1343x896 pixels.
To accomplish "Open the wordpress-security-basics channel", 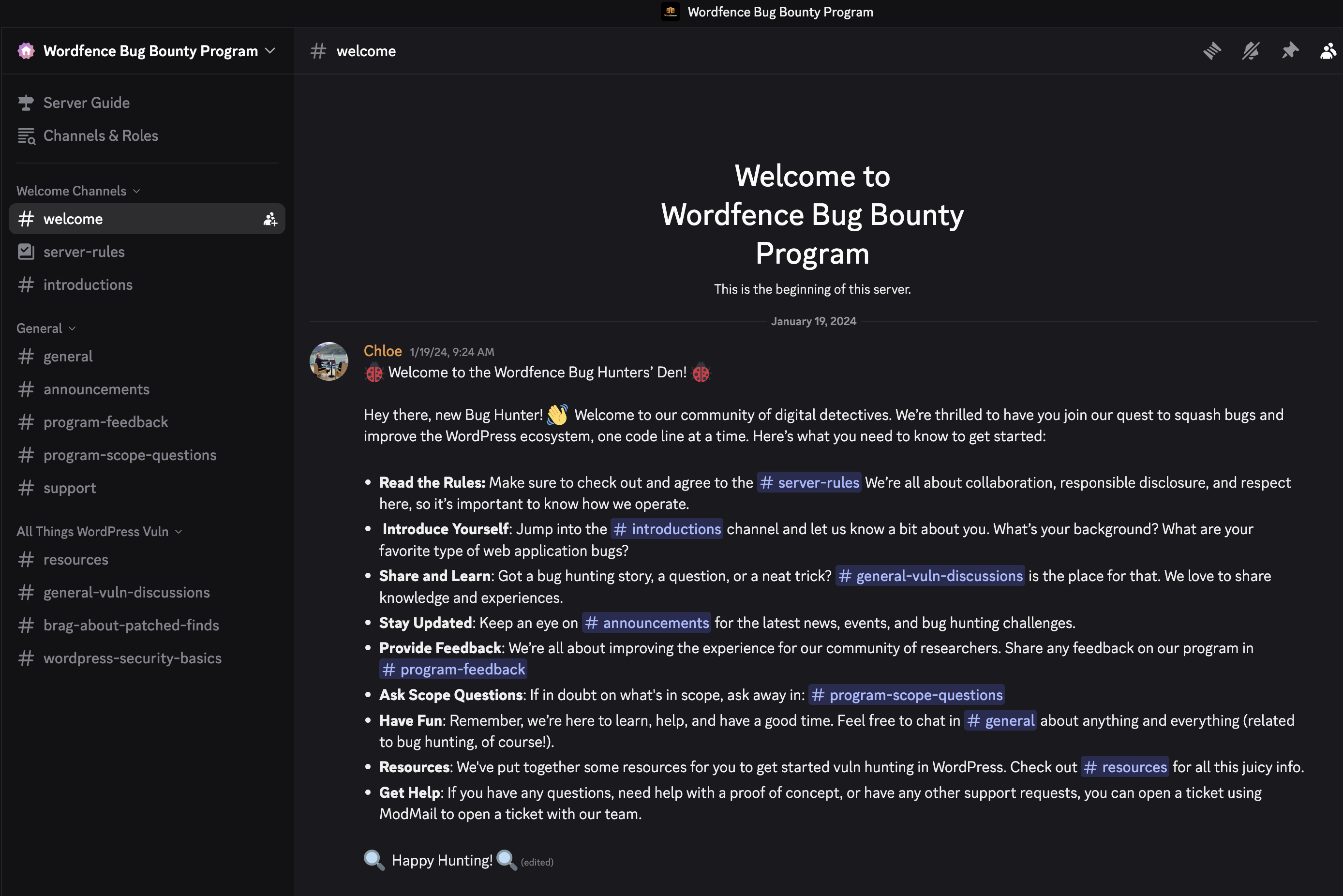I will click(132, 658).
